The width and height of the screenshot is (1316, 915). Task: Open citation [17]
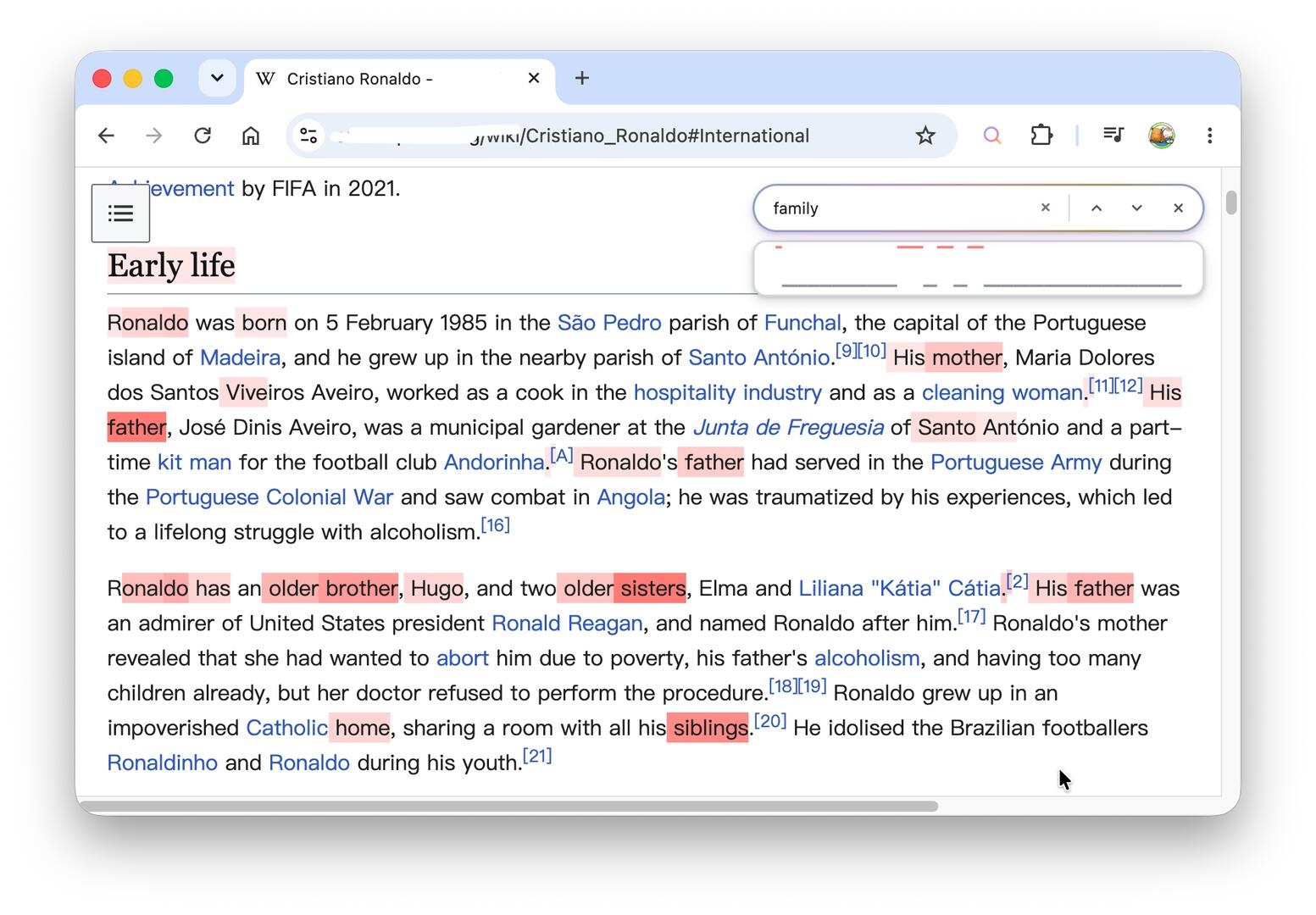pos(972,616)
